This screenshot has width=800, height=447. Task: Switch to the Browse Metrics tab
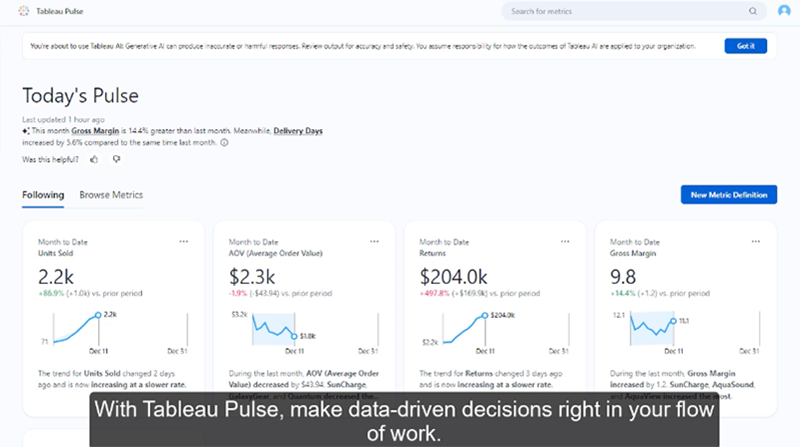(111, 195)
